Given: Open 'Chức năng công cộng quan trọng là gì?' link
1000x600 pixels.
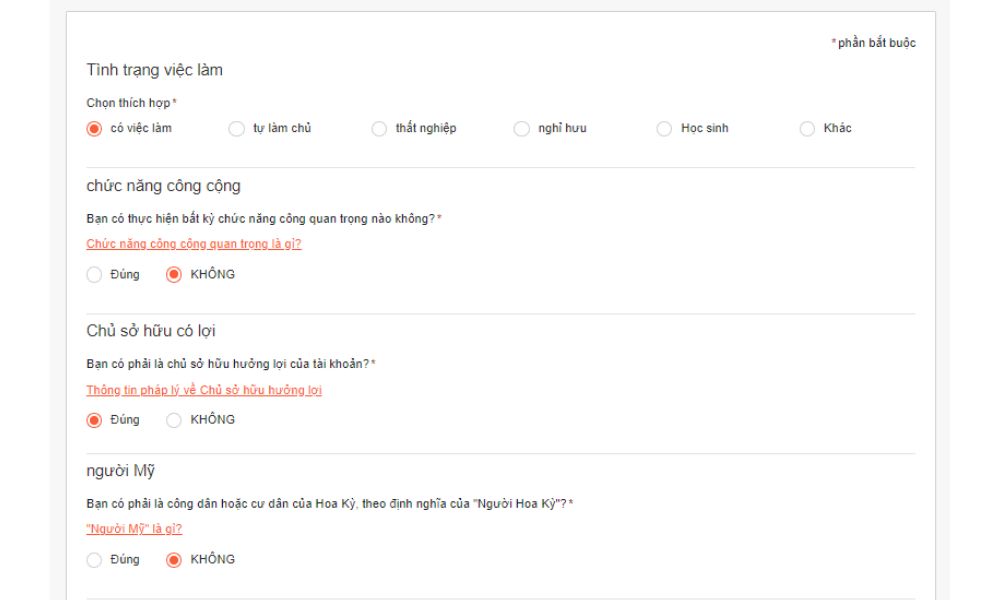Looking at the screenshot, I should [194, 244].
